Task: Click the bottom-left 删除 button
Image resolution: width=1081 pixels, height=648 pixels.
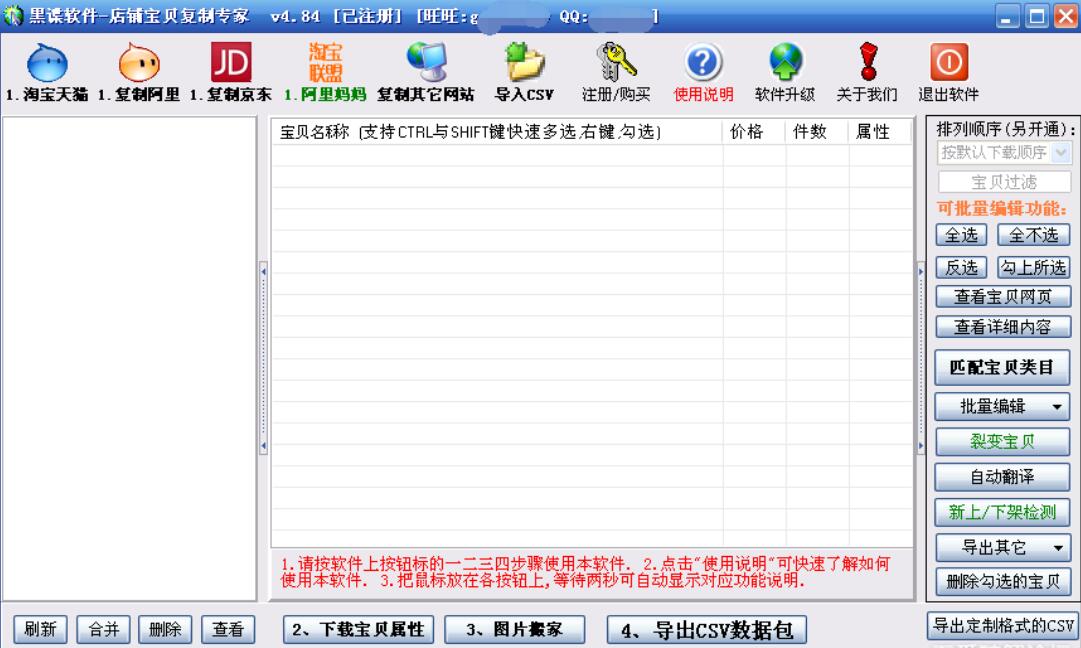Action: pyautogui.click(x=165, y=629)
